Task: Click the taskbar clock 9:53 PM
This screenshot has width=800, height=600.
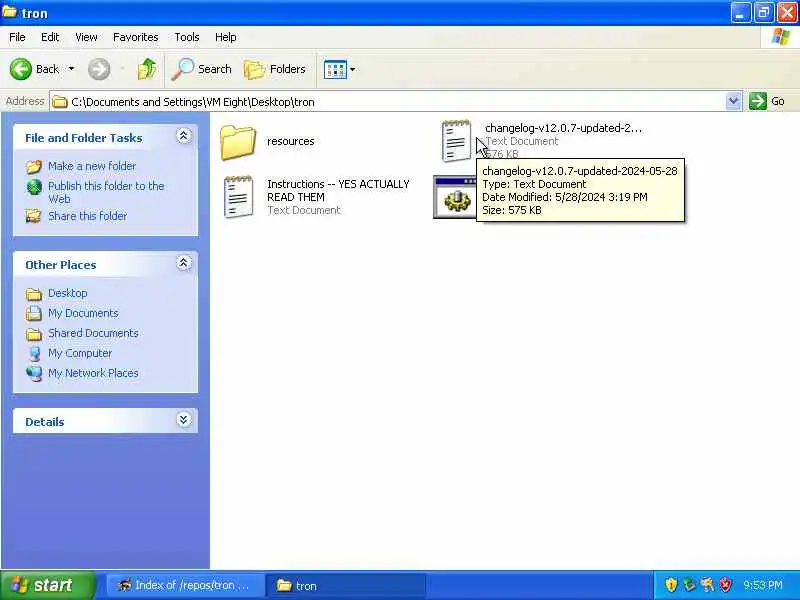Action: [x=763, y=585]
